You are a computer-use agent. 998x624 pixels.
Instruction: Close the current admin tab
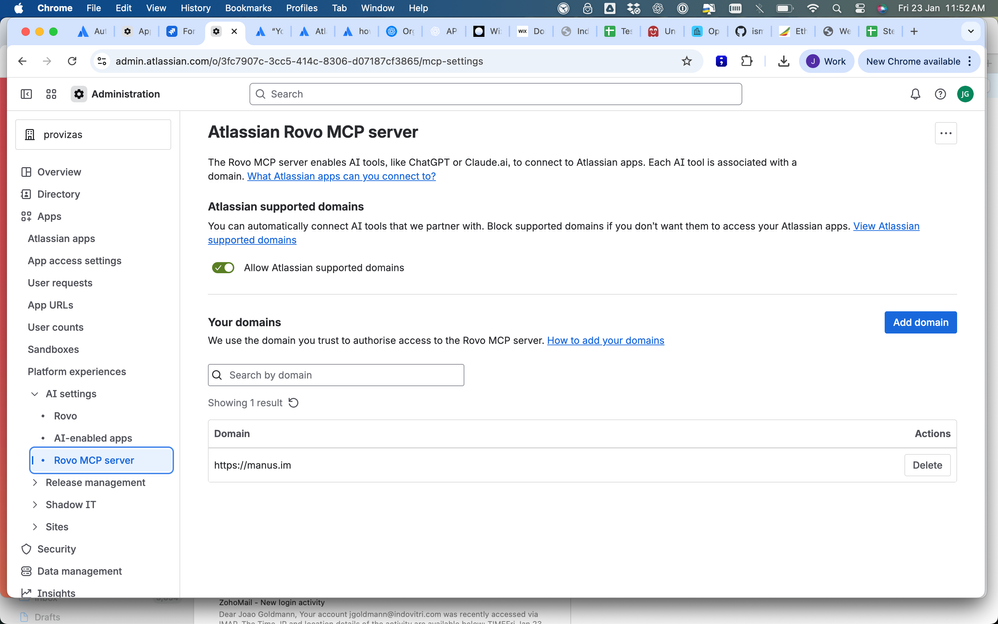click(x=234, y=31)
